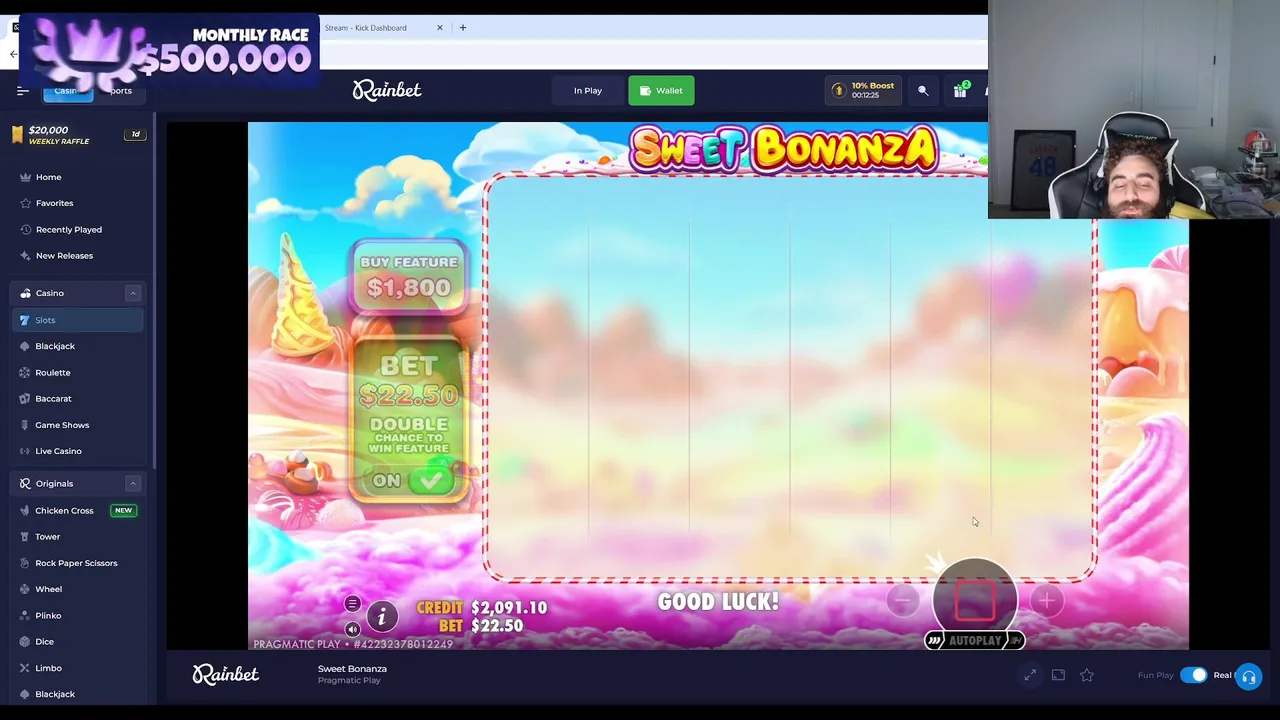Open Favorites in sidebar
1280x720 pixels.
click(x=54, y=203)
